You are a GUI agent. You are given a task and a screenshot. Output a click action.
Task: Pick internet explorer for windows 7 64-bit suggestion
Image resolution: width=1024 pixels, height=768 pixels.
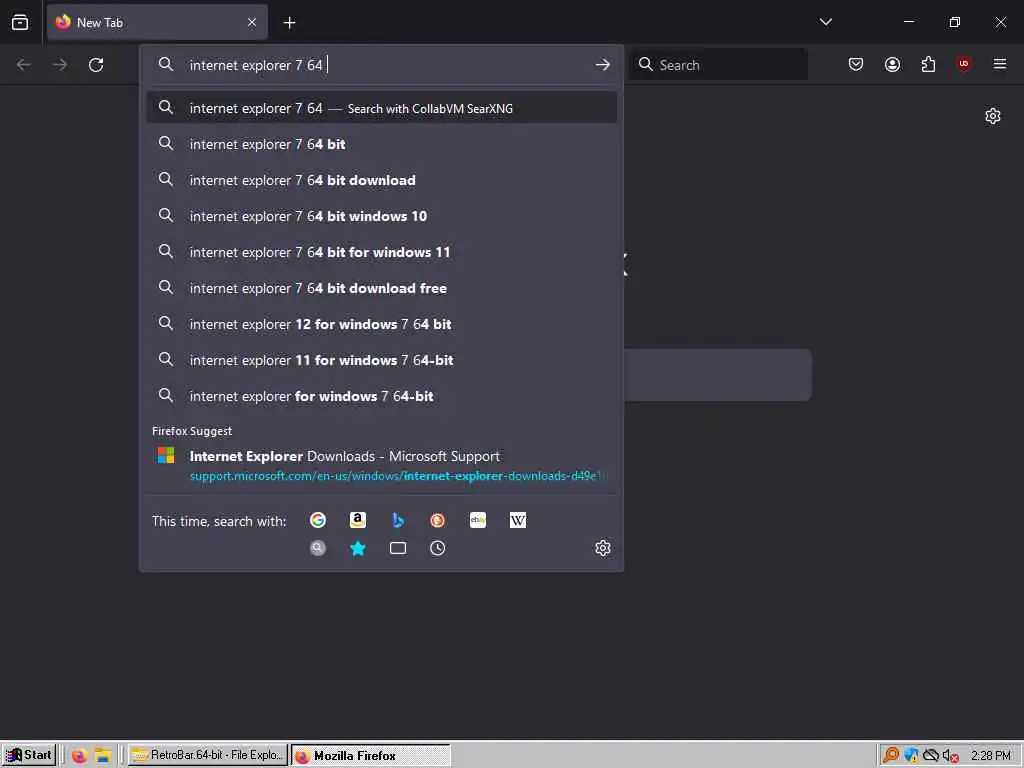(382, 396)
